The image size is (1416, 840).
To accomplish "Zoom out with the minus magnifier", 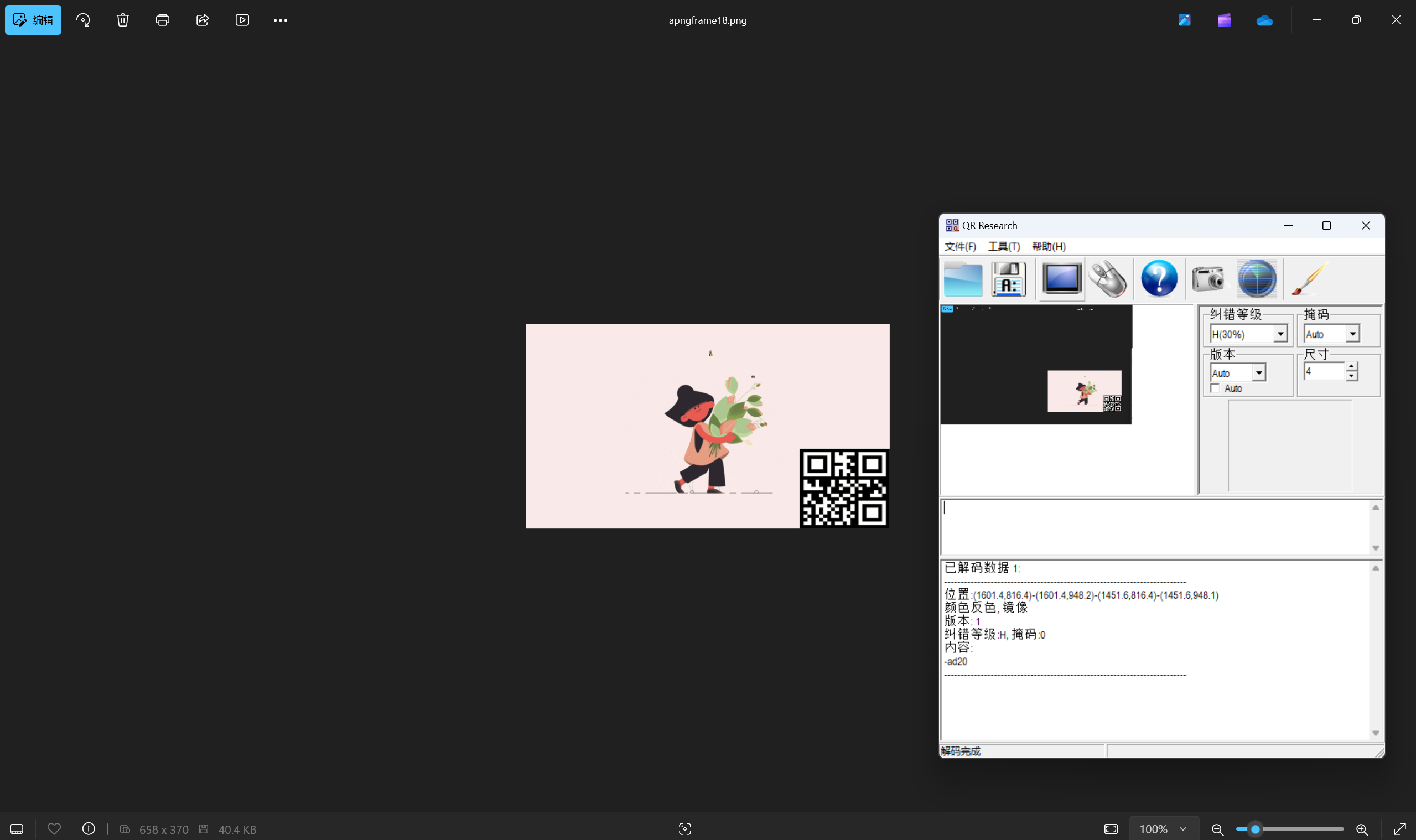I will (1217, 830).
